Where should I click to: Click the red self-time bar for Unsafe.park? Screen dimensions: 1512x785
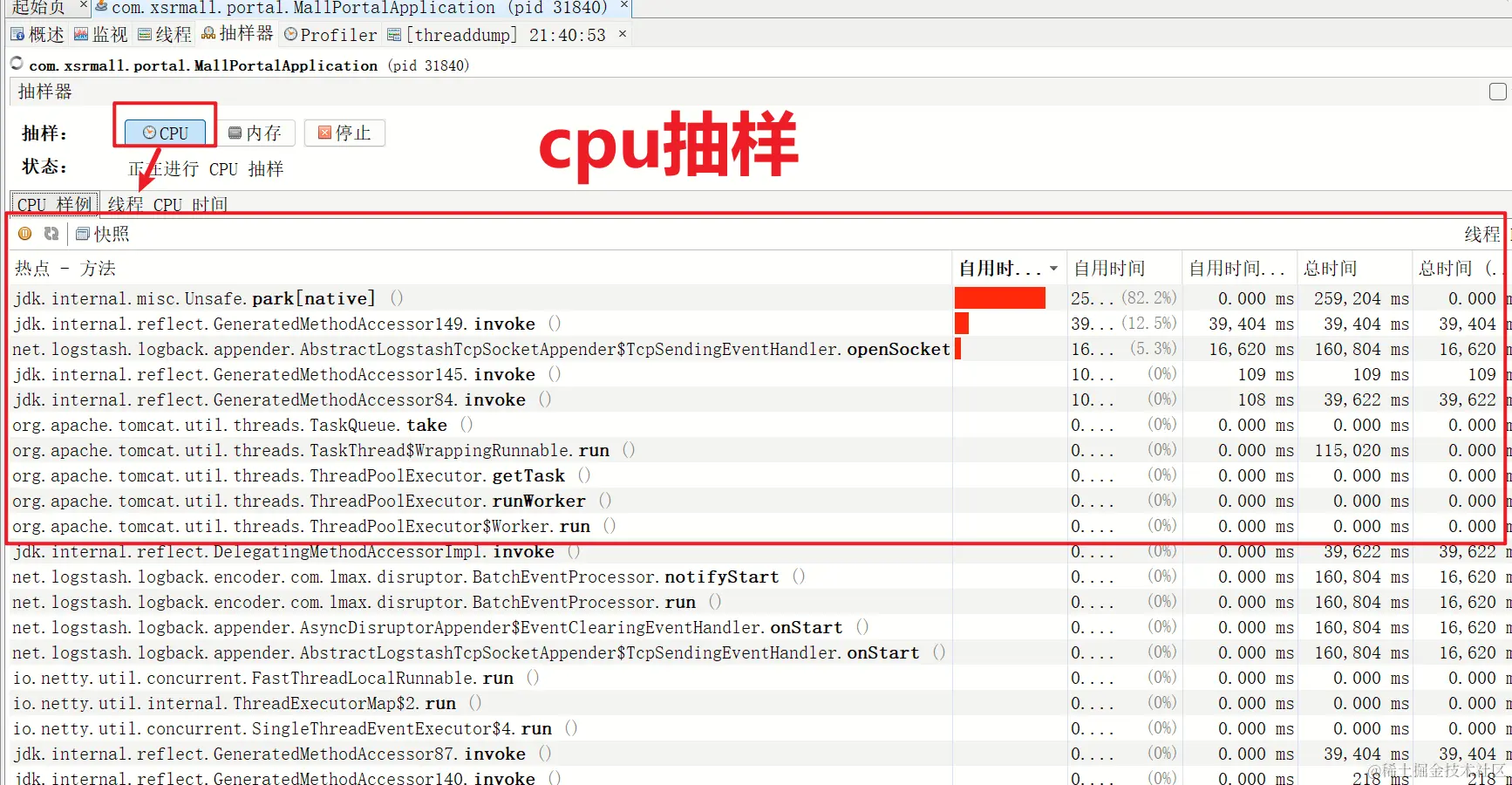pos(1000,298)
